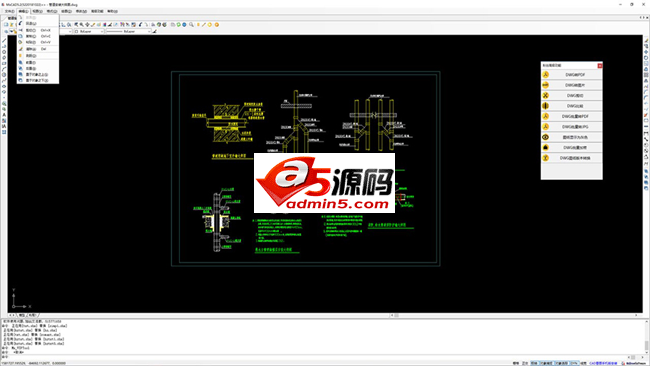Open the 绘图 Draw menu
This screenshot has height=366, width=650.
(66, 11)
